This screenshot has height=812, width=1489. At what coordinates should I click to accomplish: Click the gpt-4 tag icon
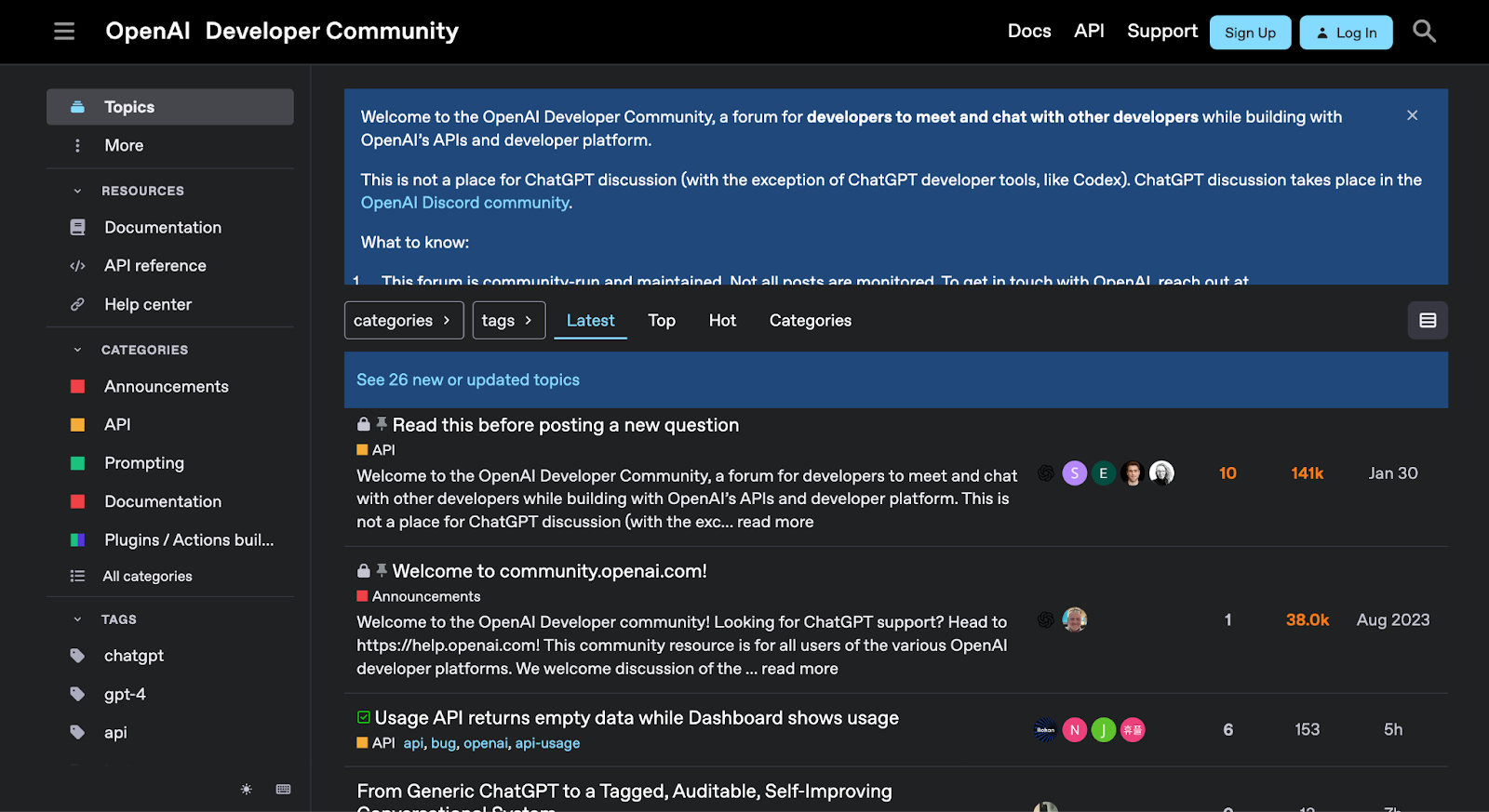(78, 694)
